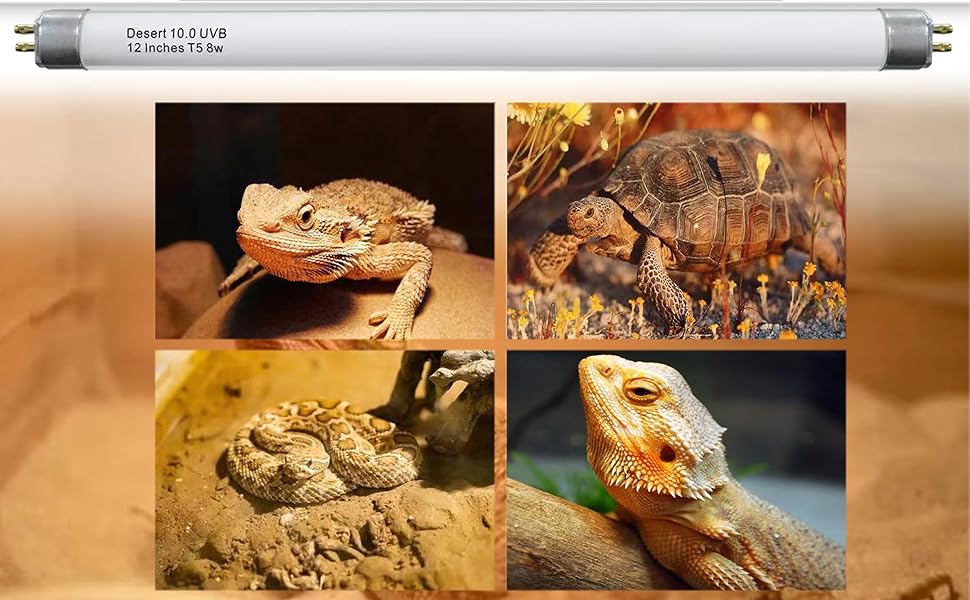Click the 'Desert 10.0 UVB' label text
The height and width of the screenshot is (600, 970).
tap(175, 31)
